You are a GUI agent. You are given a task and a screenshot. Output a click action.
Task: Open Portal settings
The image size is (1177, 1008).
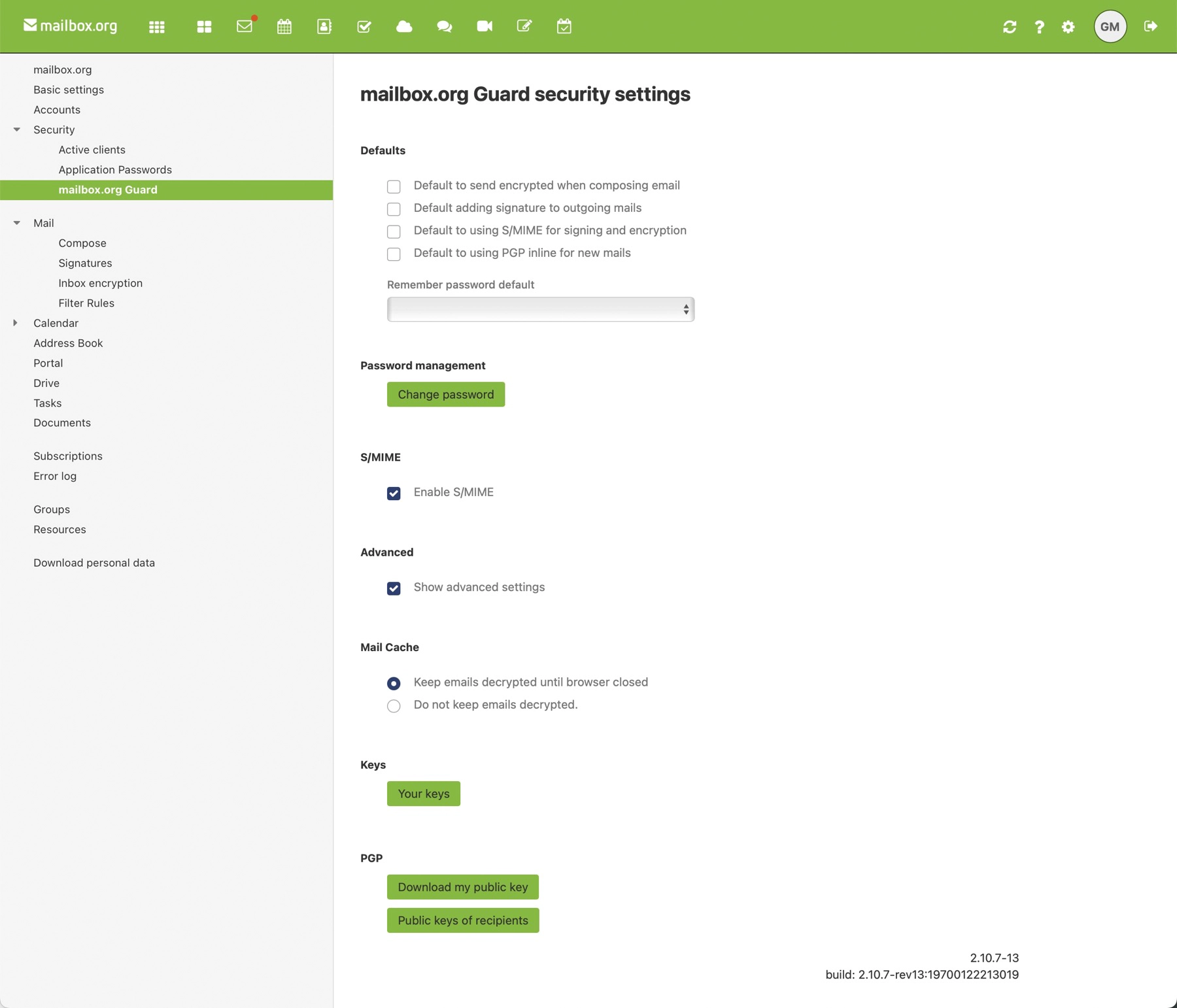coord(48,363)
